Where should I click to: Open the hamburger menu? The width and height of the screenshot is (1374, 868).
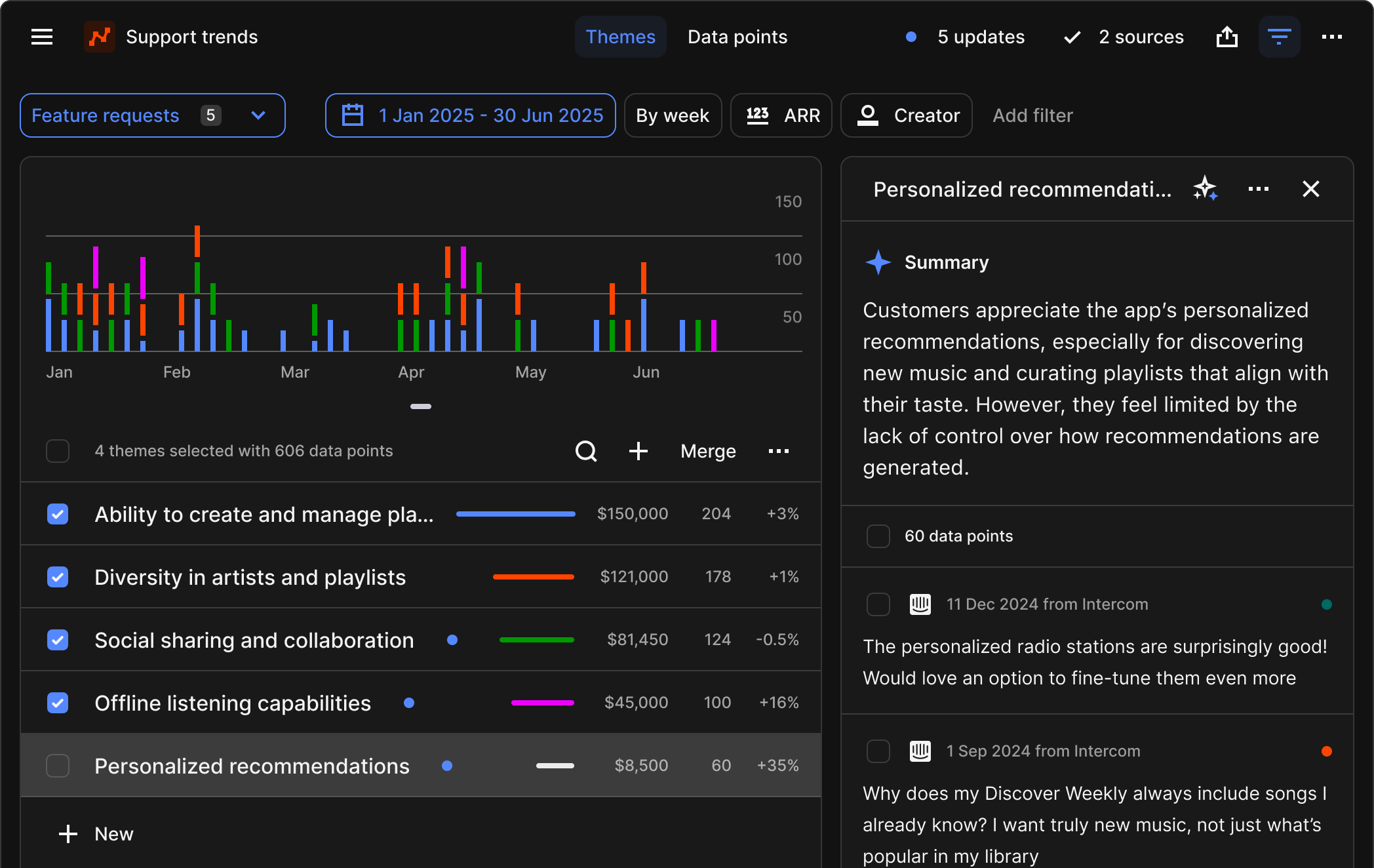[x=42, y=37]
